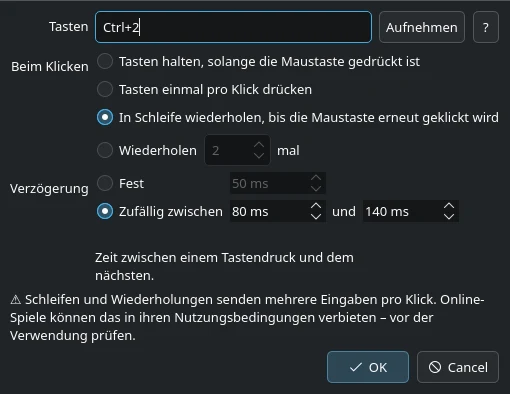
Task: Click the 'Verzögerung' label
Action: tap(49, 189)
